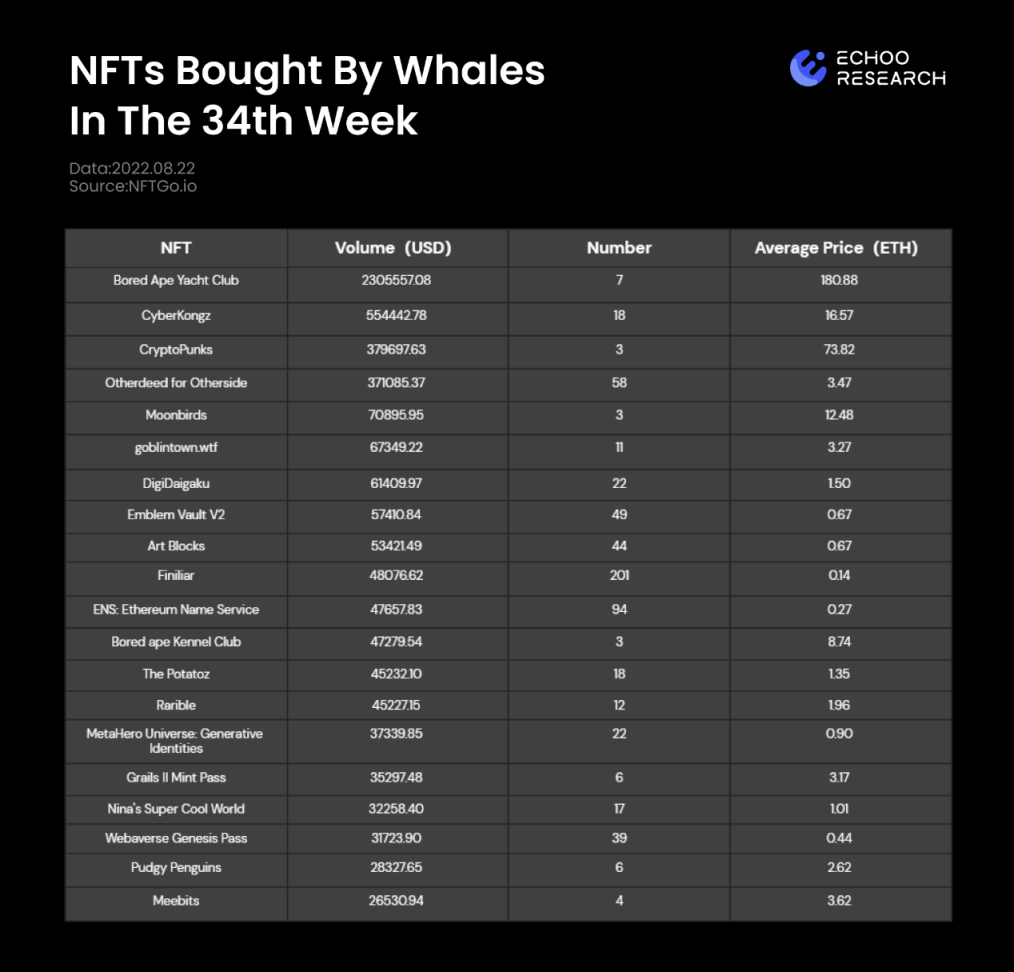Select the Pudgy Penguins row name
Viewport: 1014px width, 972px height.
[x=176, y=868]
